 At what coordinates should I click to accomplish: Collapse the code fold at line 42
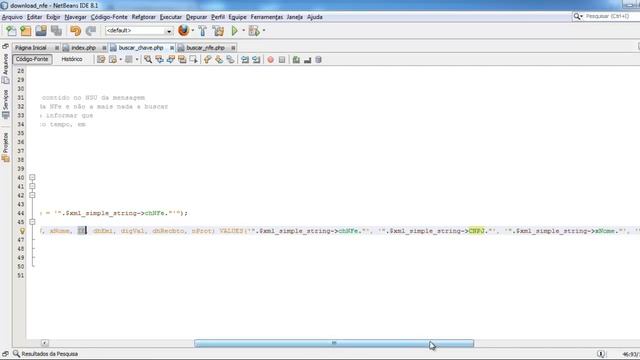click(32, 196)
